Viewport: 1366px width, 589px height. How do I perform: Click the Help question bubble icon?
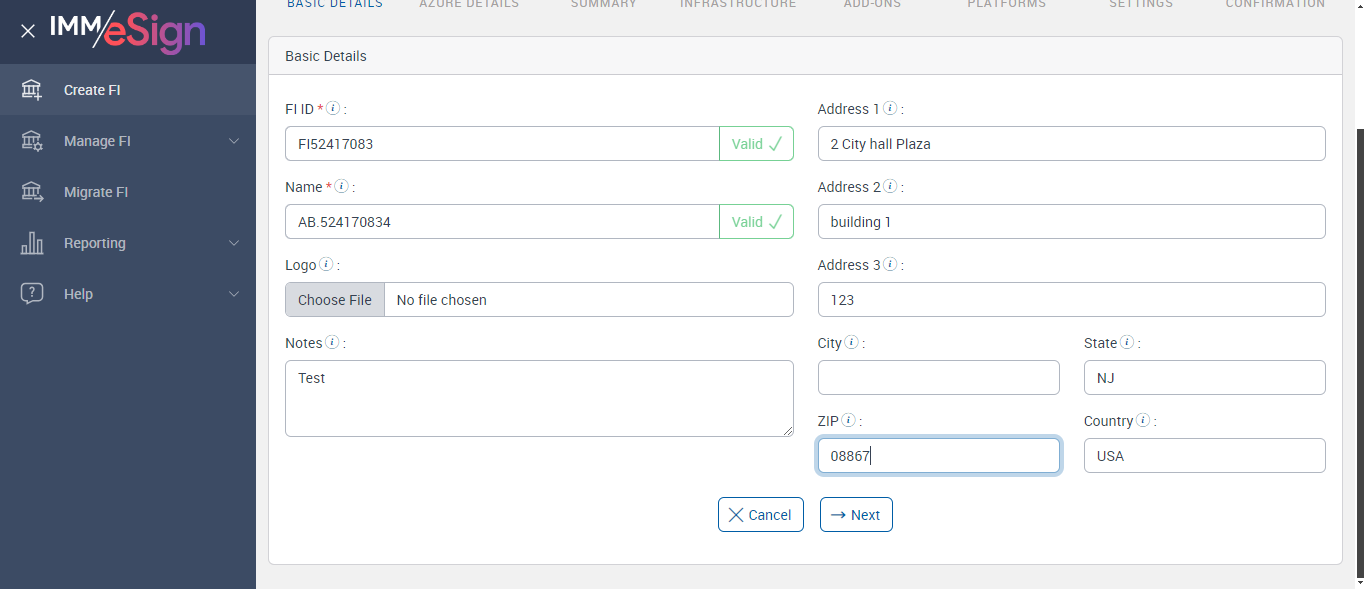(32, 294)
